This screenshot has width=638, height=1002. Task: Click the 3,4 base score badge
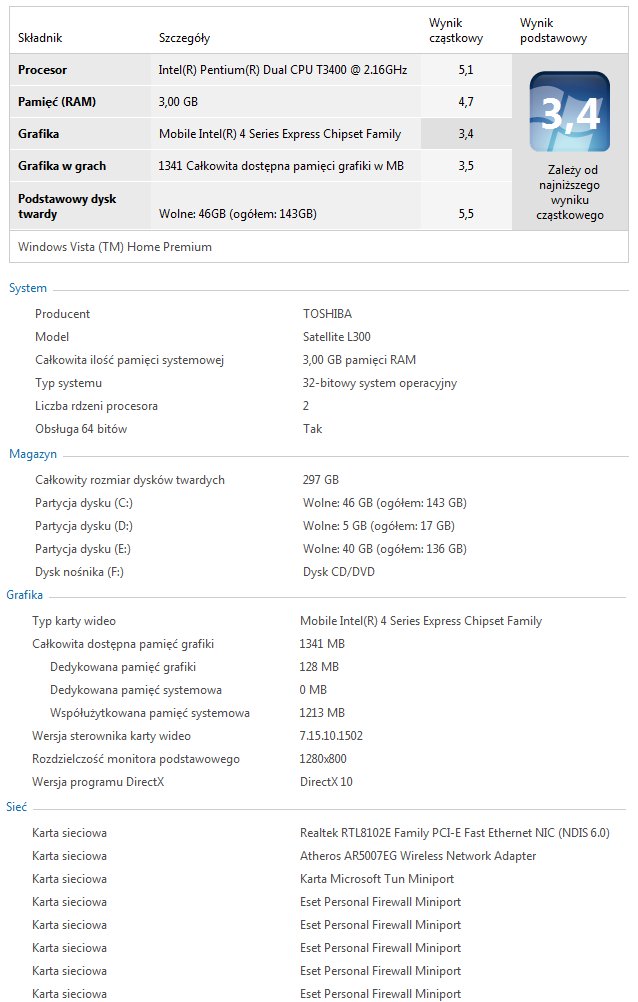(x=569, y=111)
